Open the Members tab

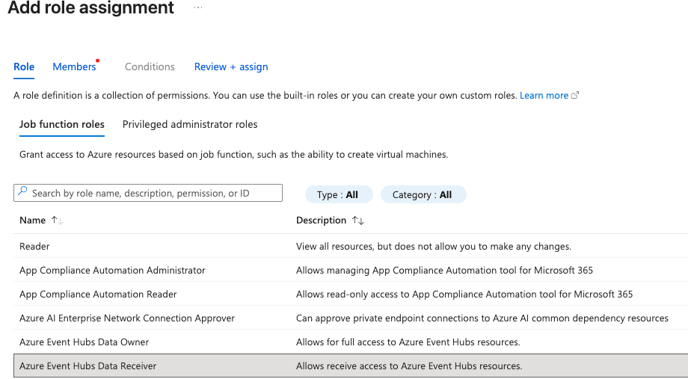pos(74,67)
